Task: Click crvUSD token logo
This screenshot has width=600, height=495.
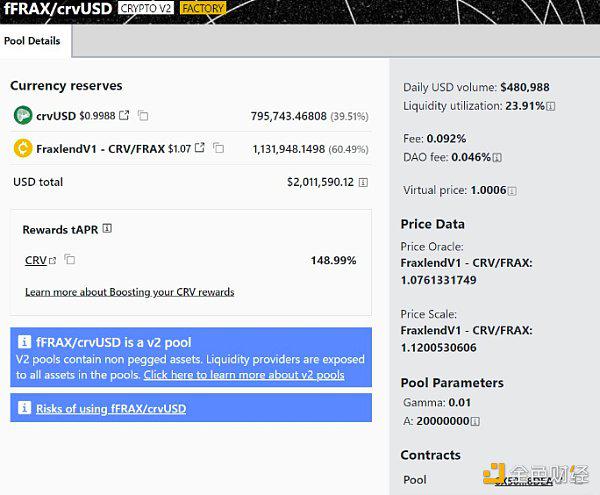Action: [23, 115]
